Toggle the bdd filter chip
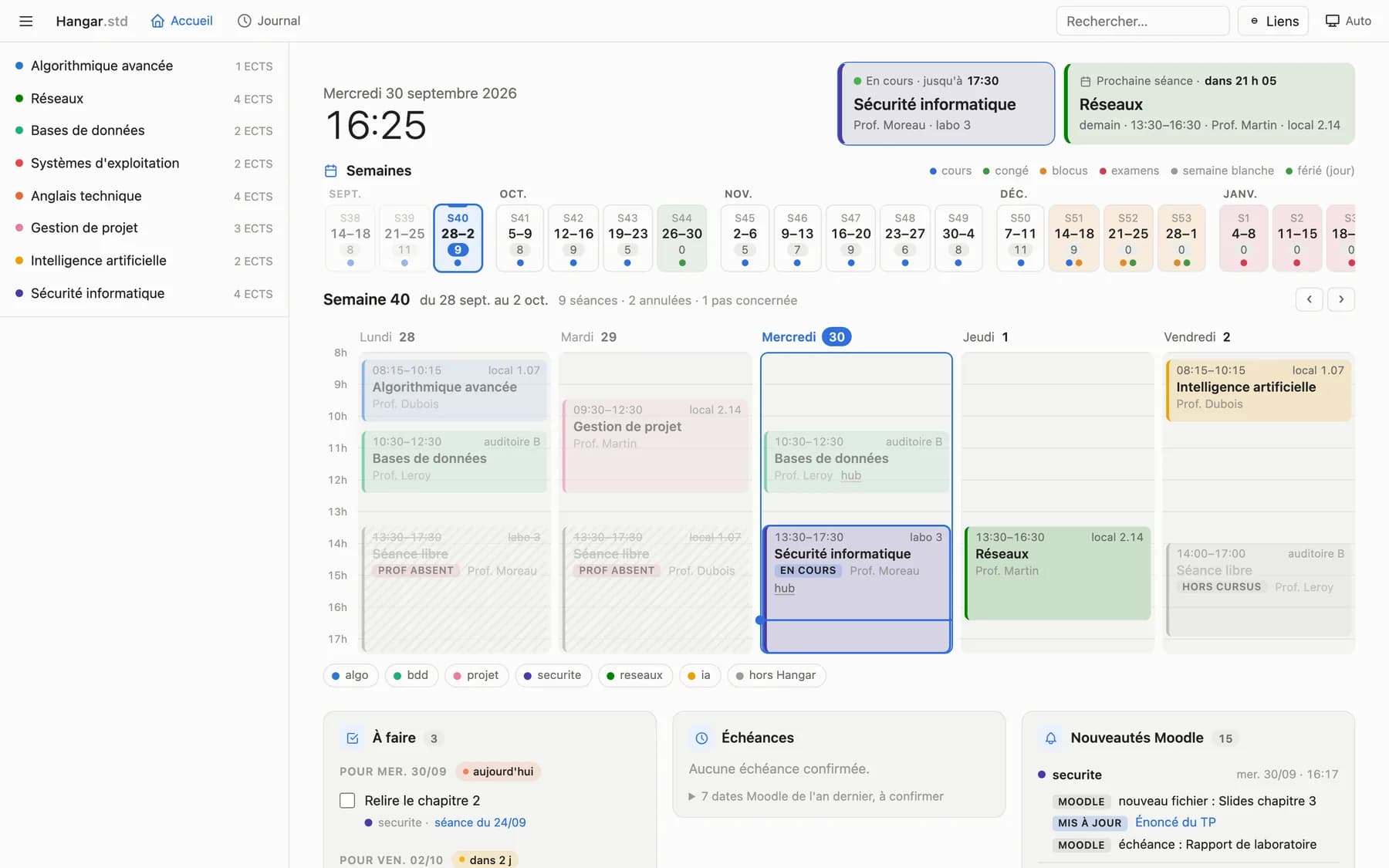Image resolution: width=1389 pixels, height=868 pixels. (x=411, y=676)
